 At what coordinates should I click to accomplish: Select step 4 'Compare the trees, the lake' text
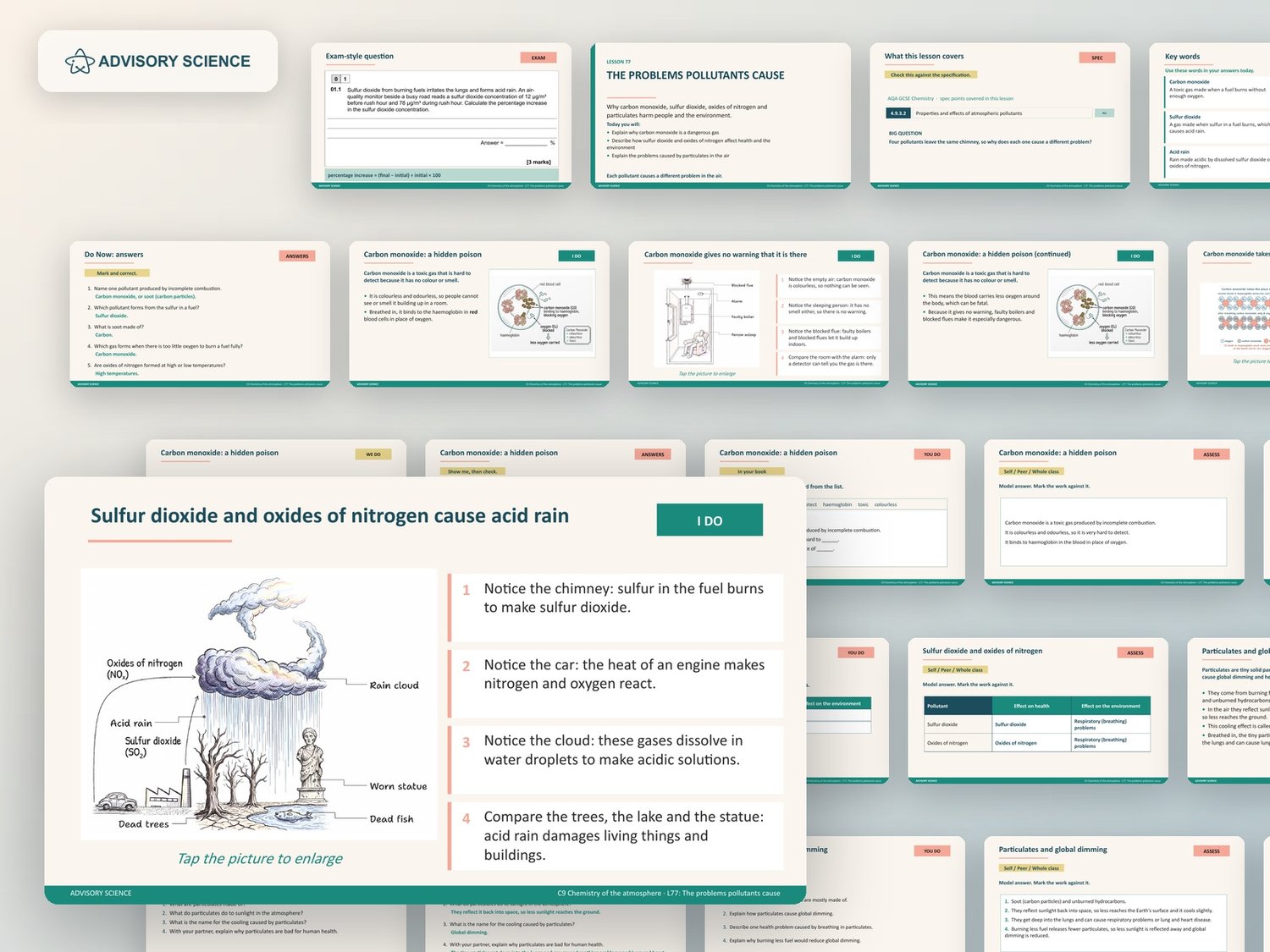624,835
